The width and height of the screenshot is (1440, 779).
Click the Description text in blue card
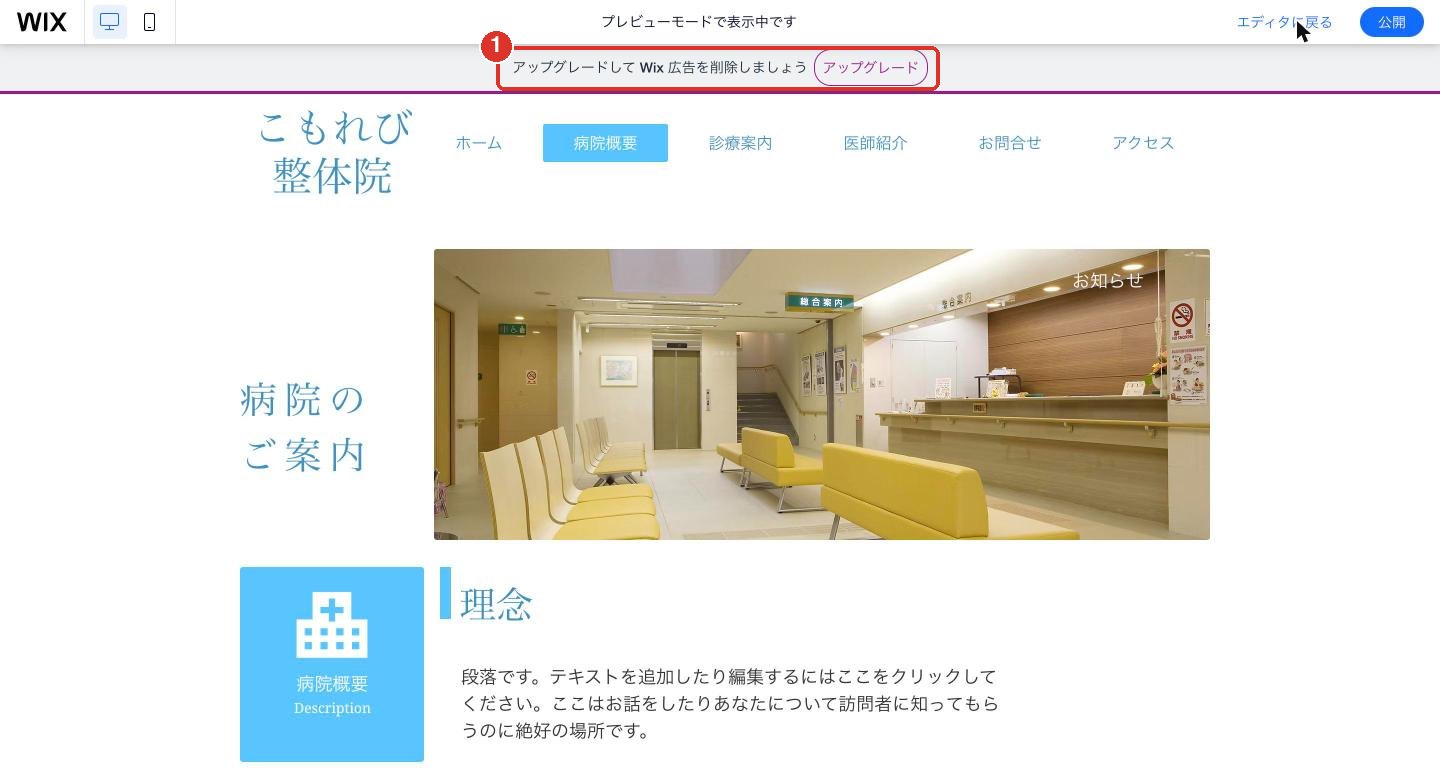(x=332, y=708)
